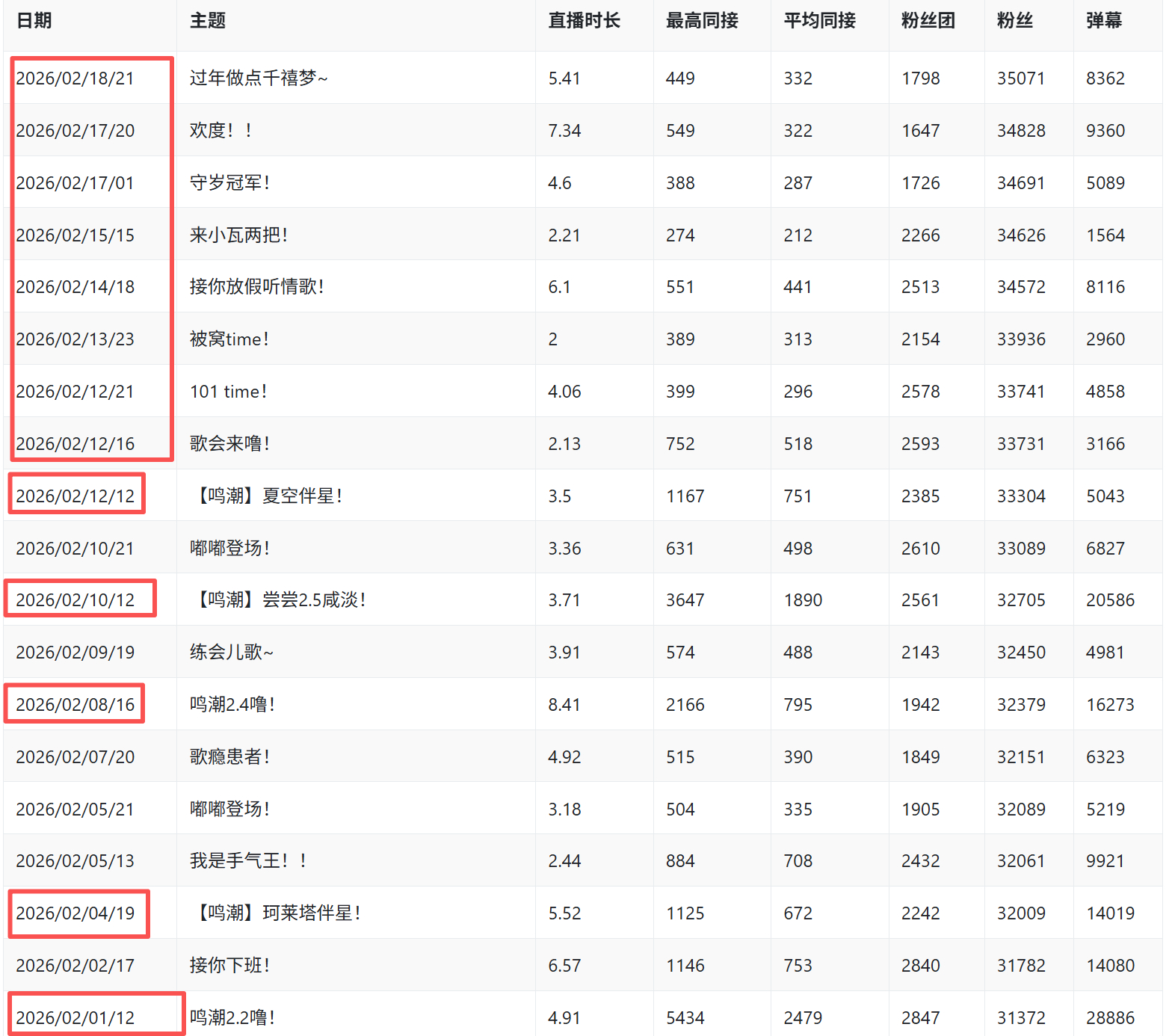Screen dimensions: 1175x1036
Task: Click the date 2026/02/04/19
Action: [x=75, y=913]
